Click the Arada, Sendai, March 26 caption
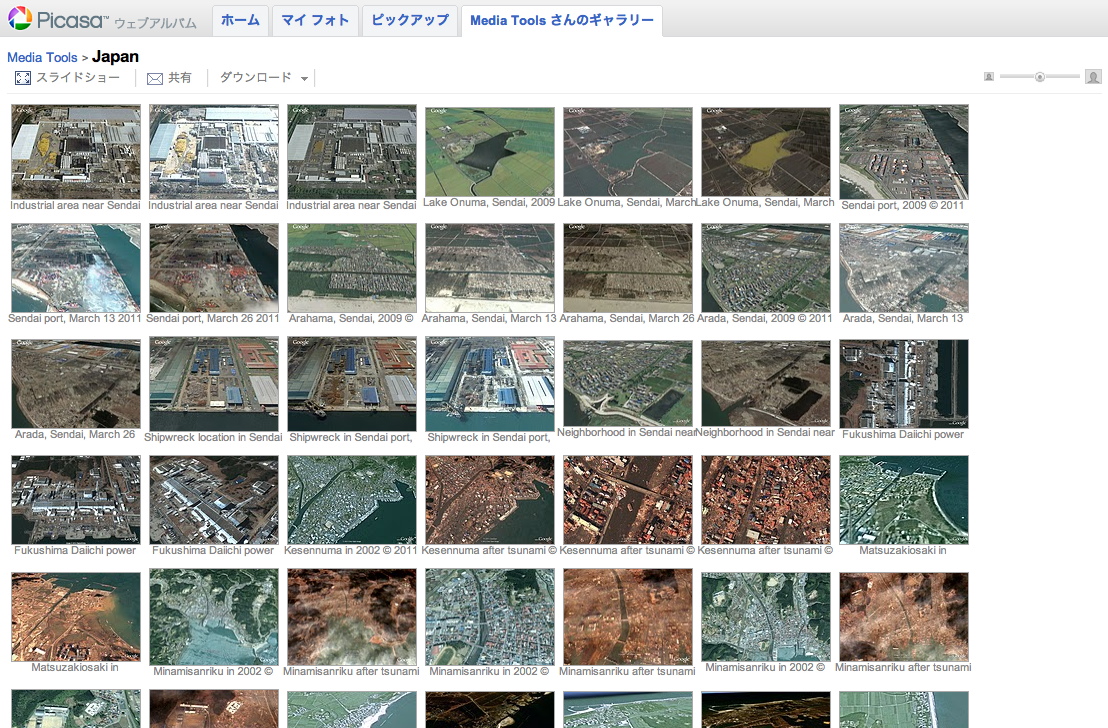 75,435
